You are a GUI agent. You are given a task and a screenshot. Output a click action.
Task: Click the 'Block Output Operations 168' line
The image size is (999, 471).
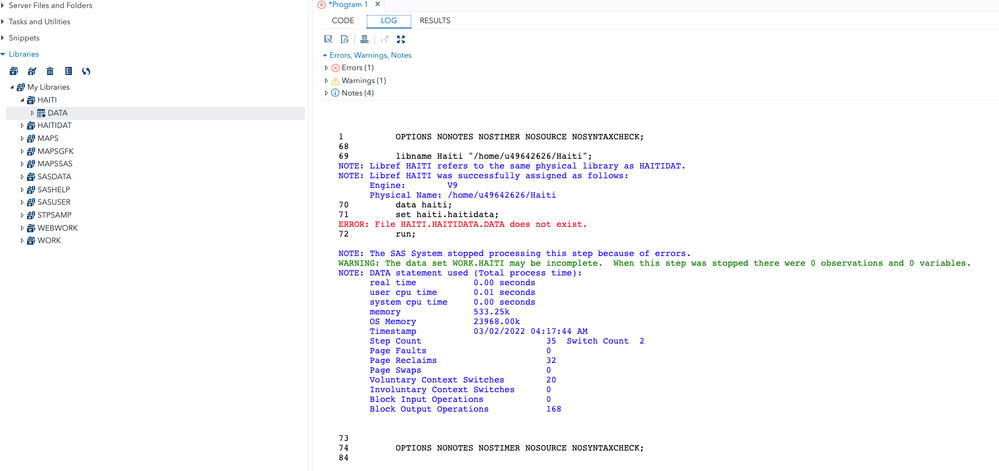click(x=465, y=409)
